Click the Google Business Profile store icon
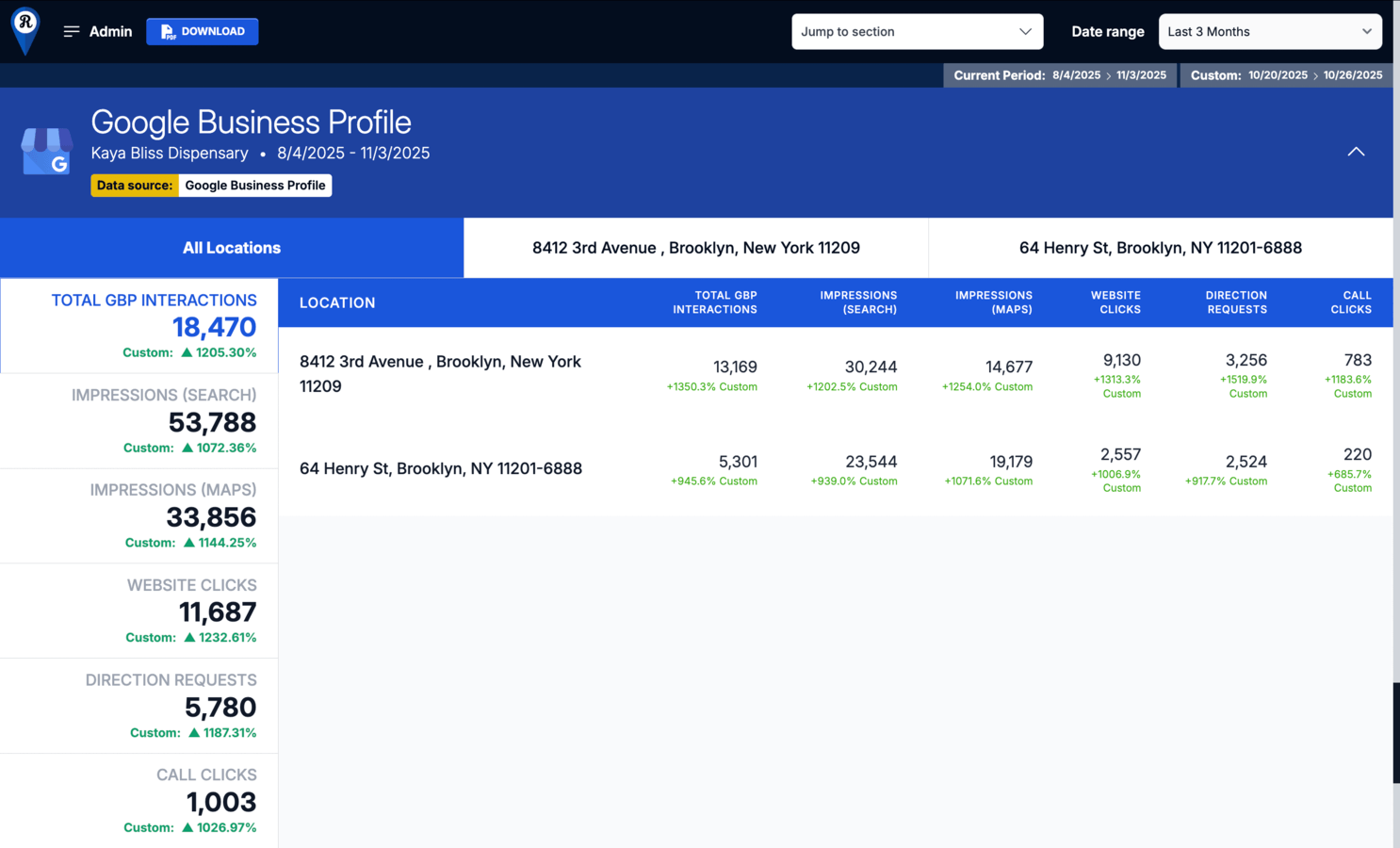This screenshot has height=848, width=1400. pyautogui.click(x=47, y=152)
